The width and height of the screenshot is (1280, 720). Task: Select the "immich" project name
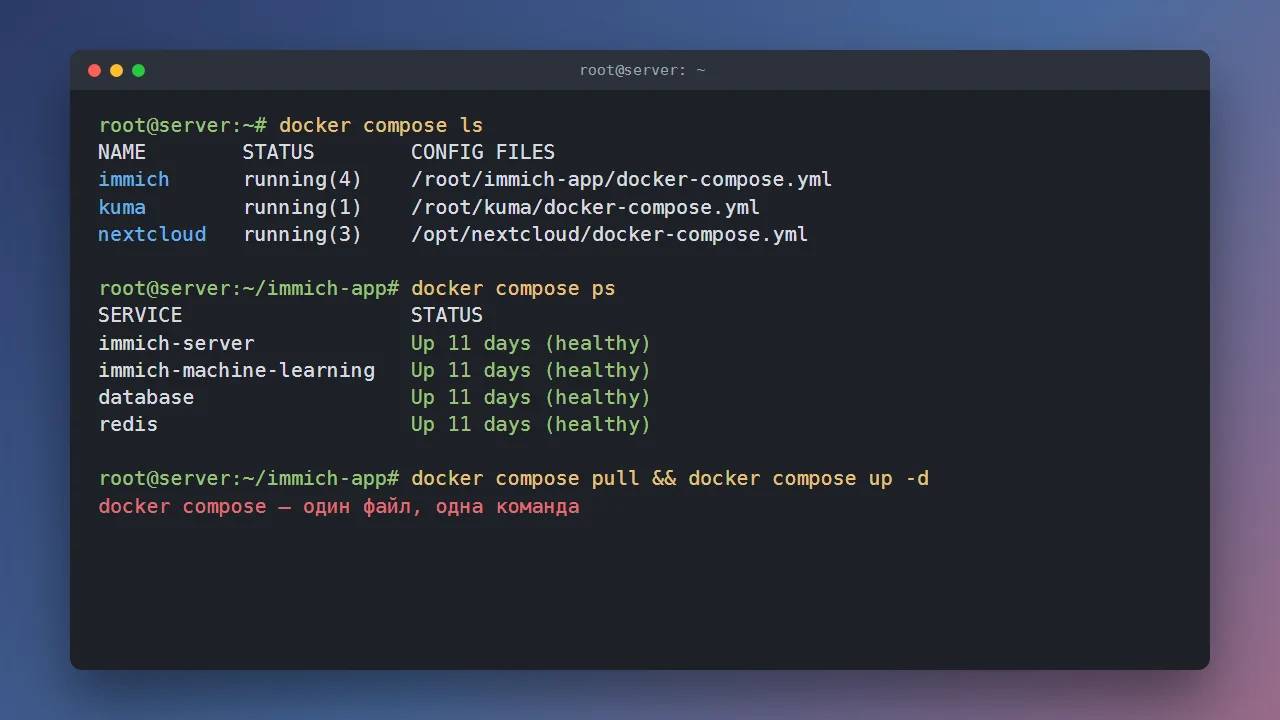click(x=134, y=180)
